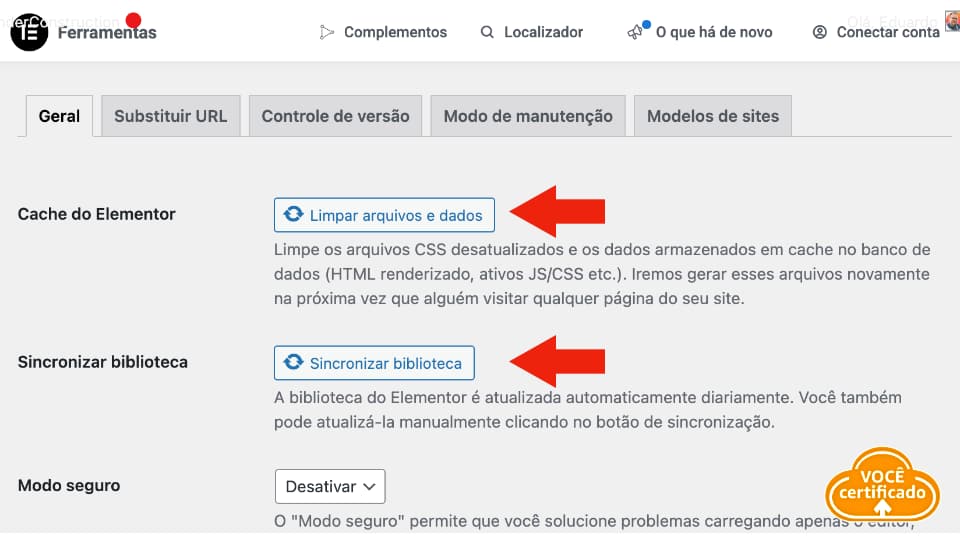Click the Ferramentas page title
The height and width of the screenshot is (540, 960).
pos(107,32)
